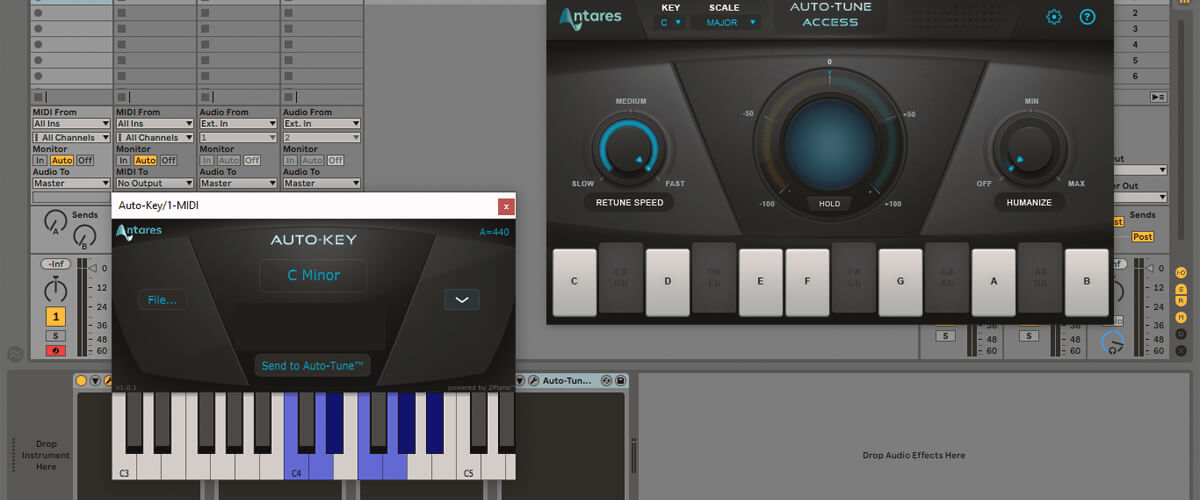Toggle the A note key in Auto-Tune Access
Image resolution: width=1200 pixels, height=500 pixels.
point(994,281)
